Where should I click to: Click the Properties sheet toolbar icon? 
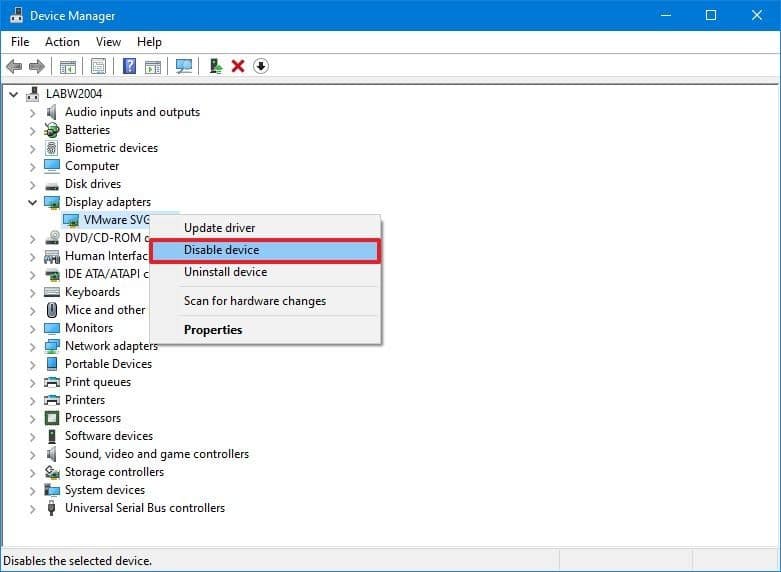tap(98, 66)
